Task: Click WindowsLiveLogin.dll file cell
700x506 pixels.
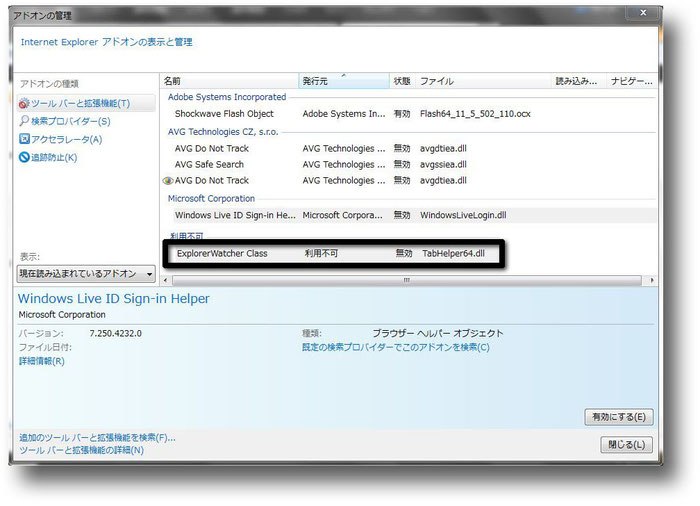Action: (x=463, y=215)
